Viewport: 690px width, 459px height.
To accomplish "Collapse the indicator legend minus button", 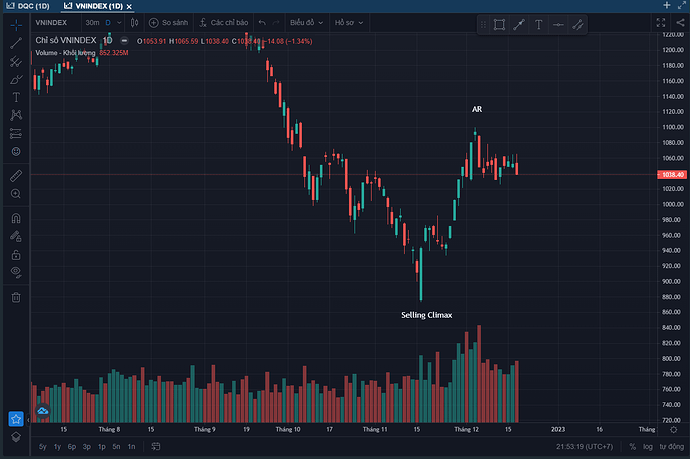I will (x=124, y=40).
